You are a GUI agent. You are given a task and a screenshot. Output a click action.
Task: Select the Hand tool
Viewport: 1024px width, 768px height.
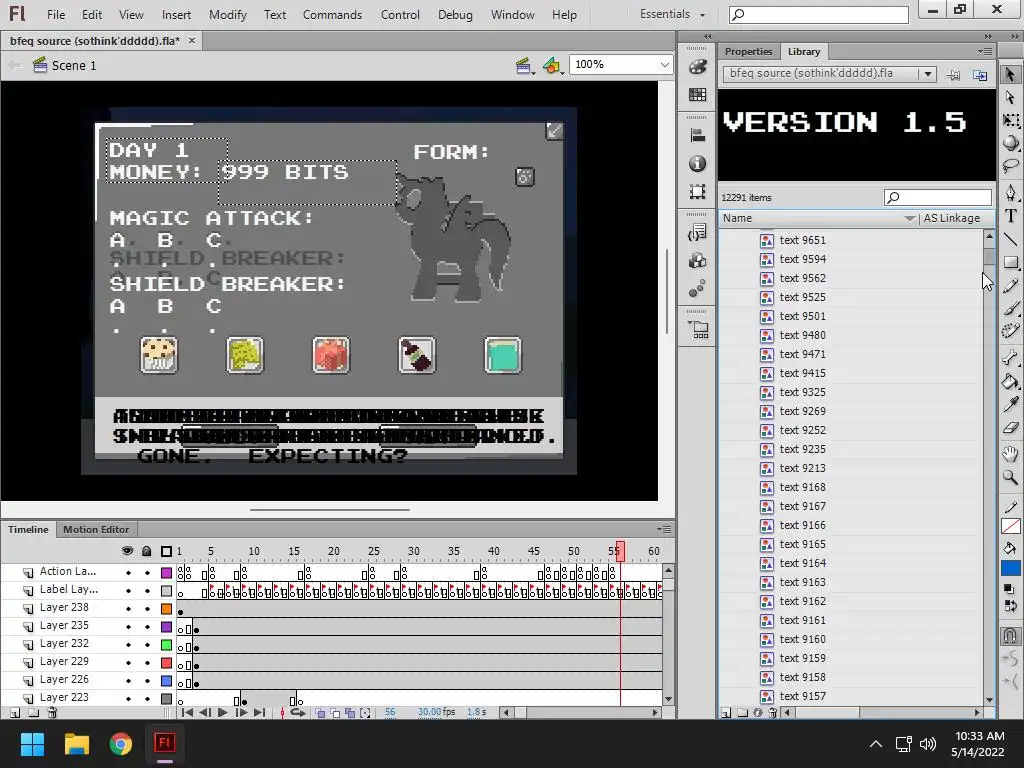1010,454
